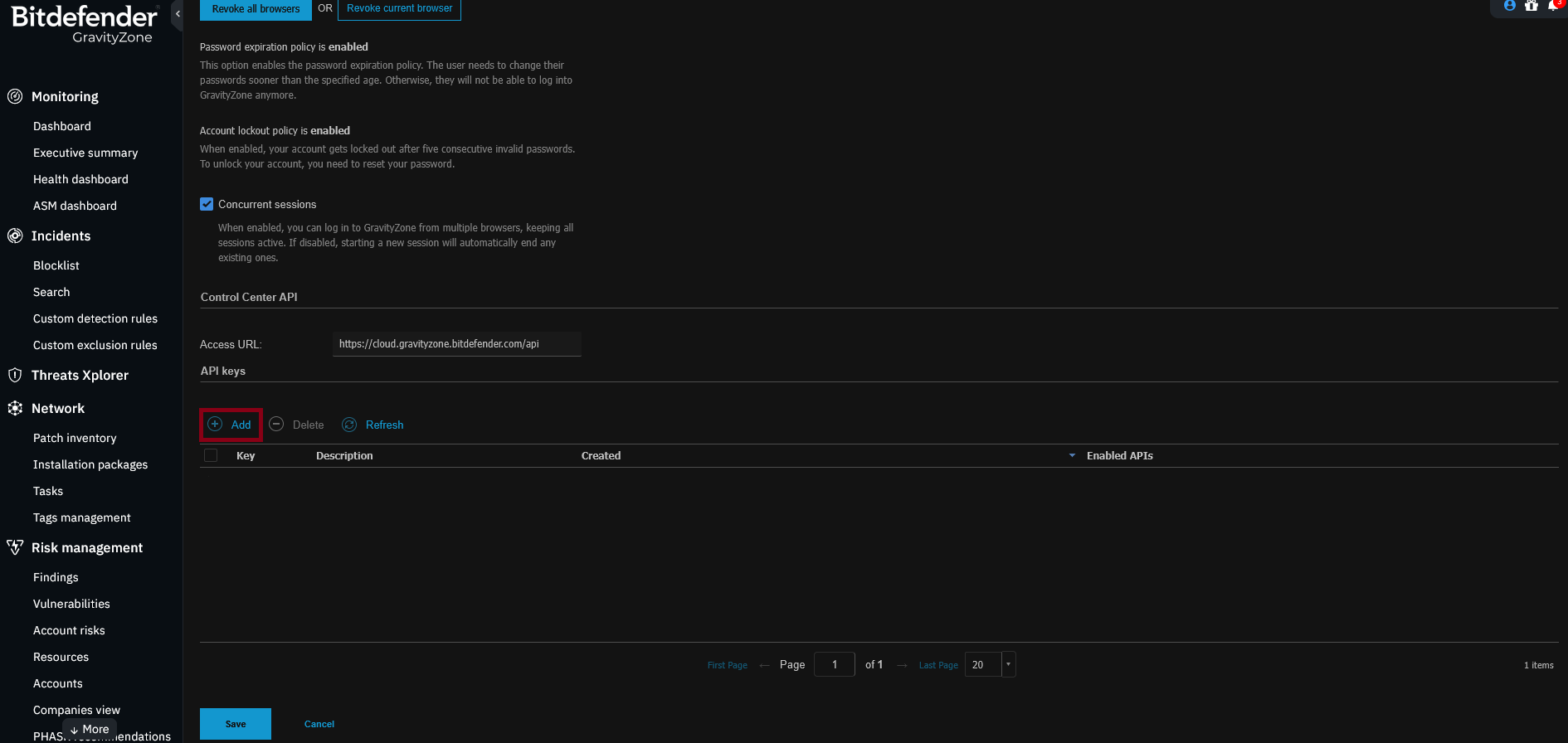Open Patch inventory
Image resolution: width=1568 pixels, height=743 pixels.
pyautogui.click(x=75, y=438)
